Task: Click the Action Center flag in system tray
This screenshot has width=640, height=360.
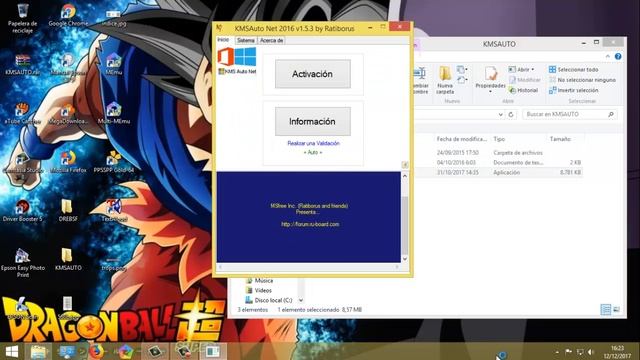Action: 568,352
